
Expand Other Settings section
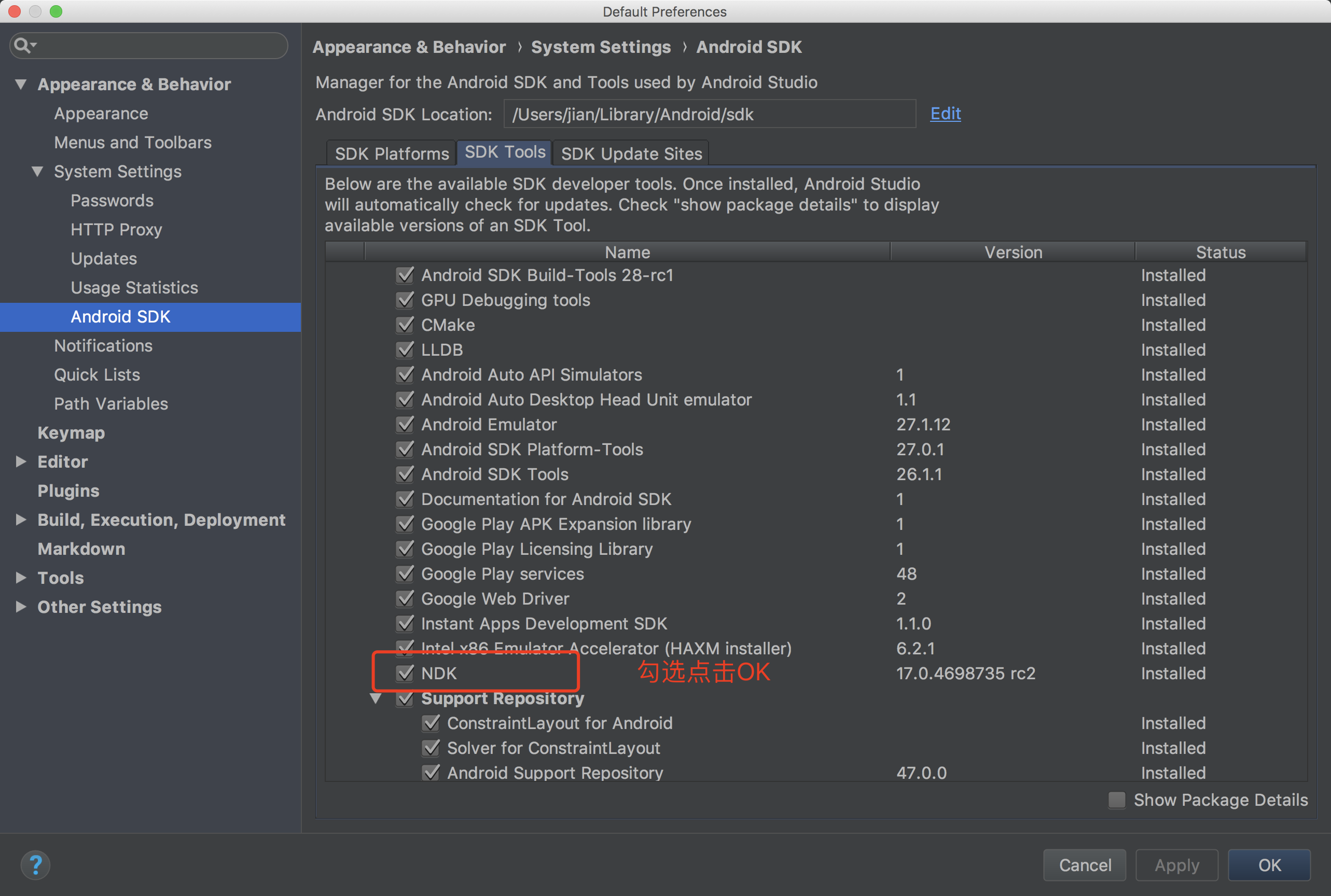pyautogui.click(x=21, y=606)
